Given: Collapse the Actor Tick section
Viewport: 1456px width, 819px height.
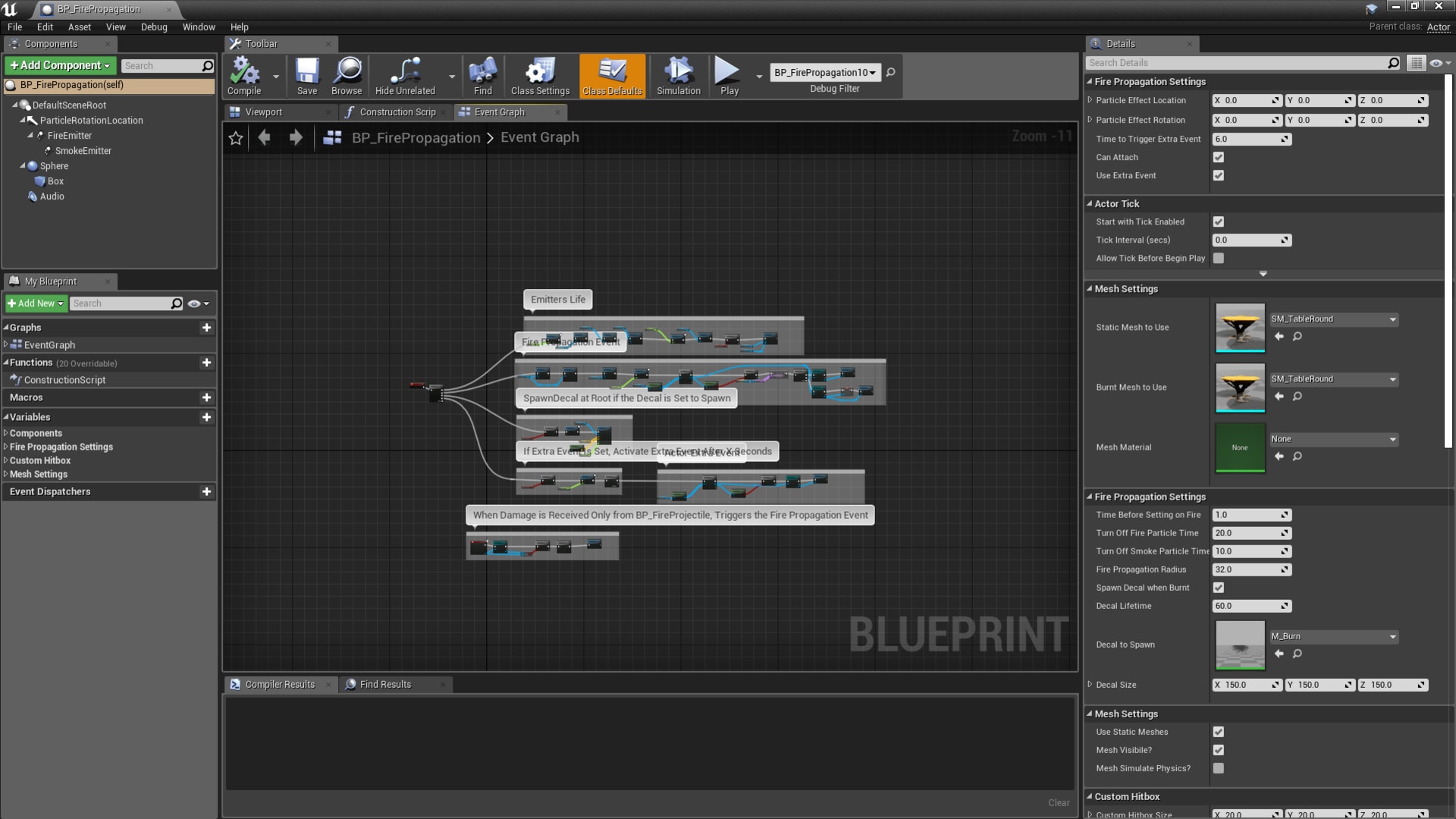Looking at the screenshot, I should click(1090, 203).
